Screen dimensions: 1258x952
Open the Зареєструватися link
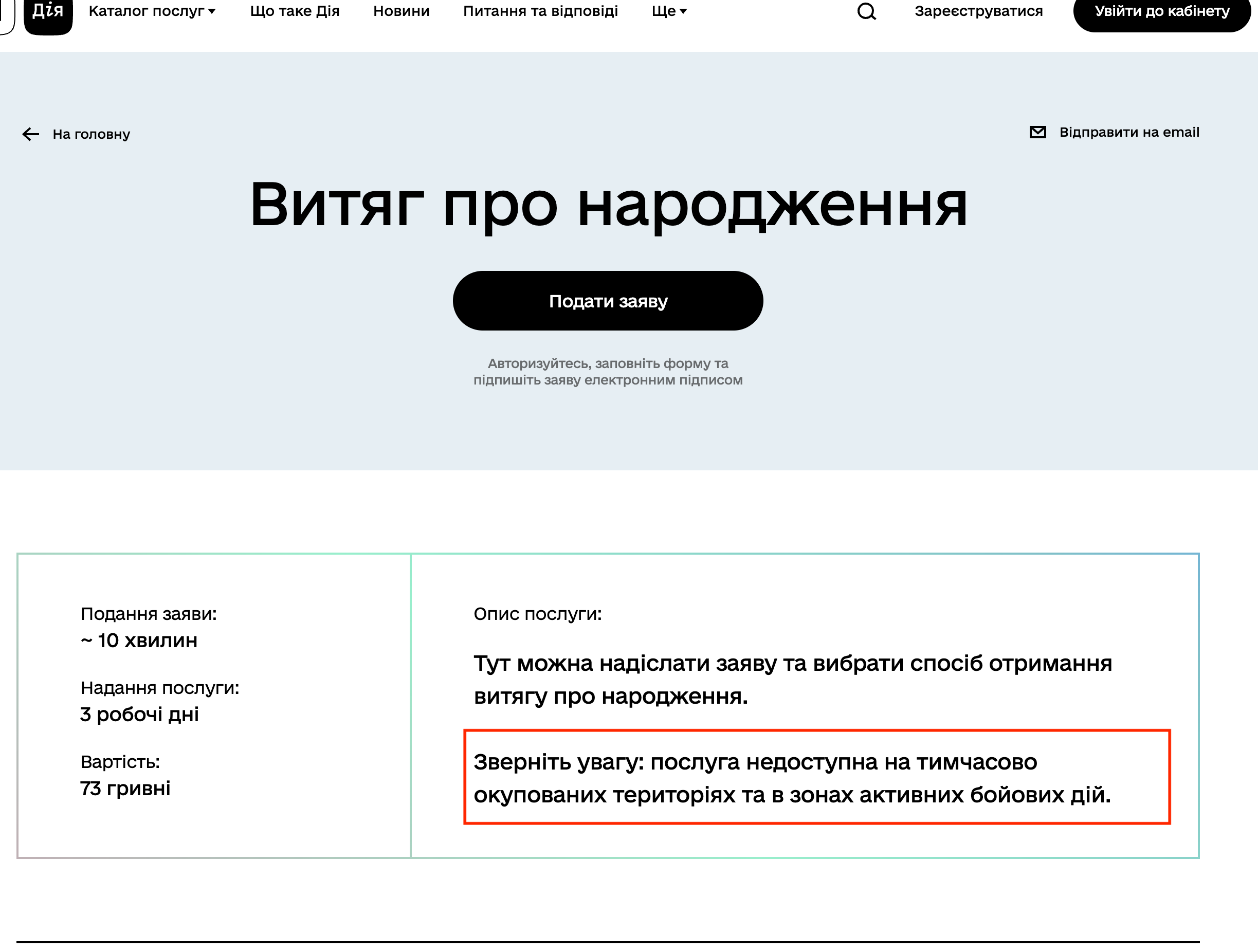[x=978, y=10]
